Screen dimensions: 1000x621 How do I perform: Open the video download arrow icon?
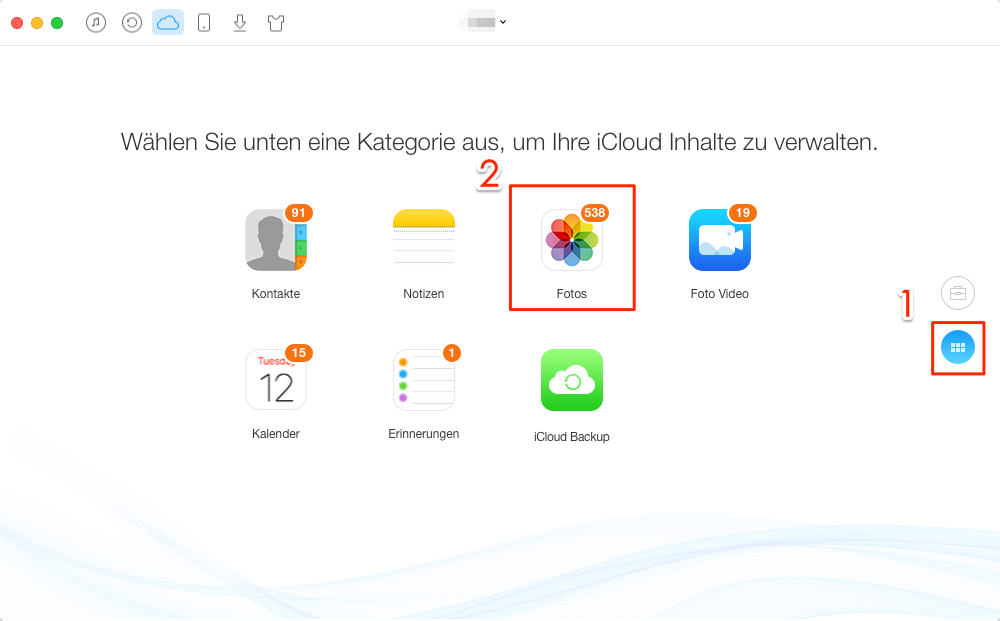tap(240, 23)
